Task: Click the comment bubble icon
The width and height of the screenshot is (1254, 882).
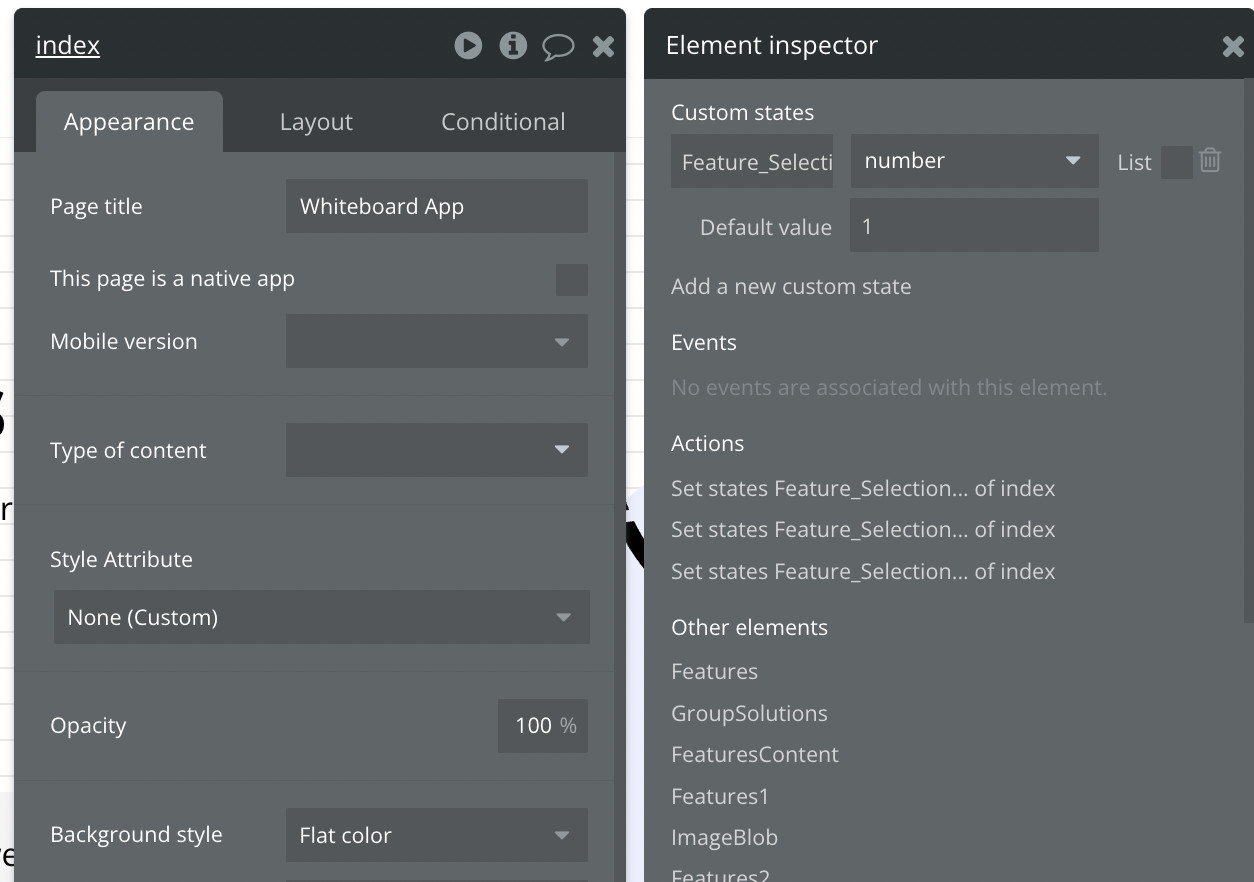Action: click(x=558, y=47)
